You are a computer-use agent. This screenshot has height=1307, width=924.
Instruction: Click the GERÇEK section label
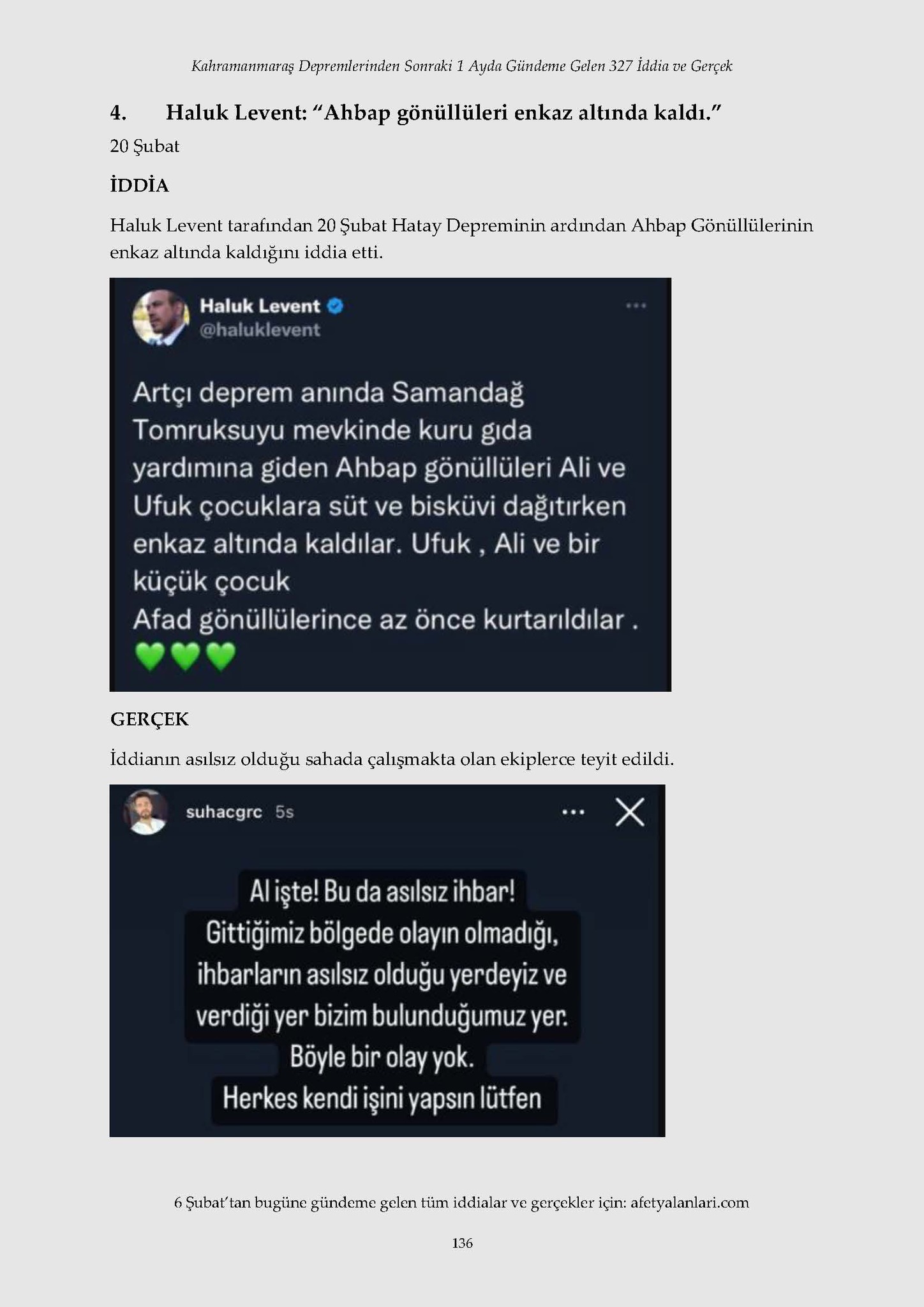click(149, 719)
